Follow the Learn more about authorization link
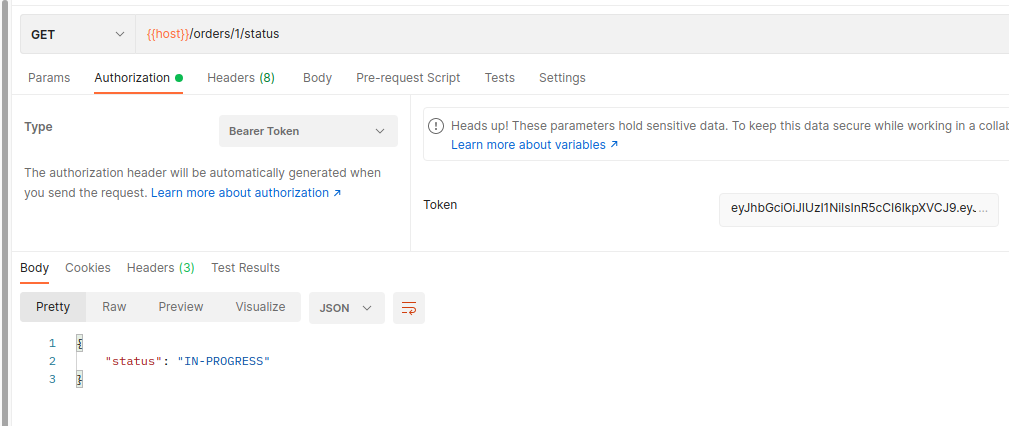Screen dimensions: 1009x426 pyautogui.click(x=246, y=193)
